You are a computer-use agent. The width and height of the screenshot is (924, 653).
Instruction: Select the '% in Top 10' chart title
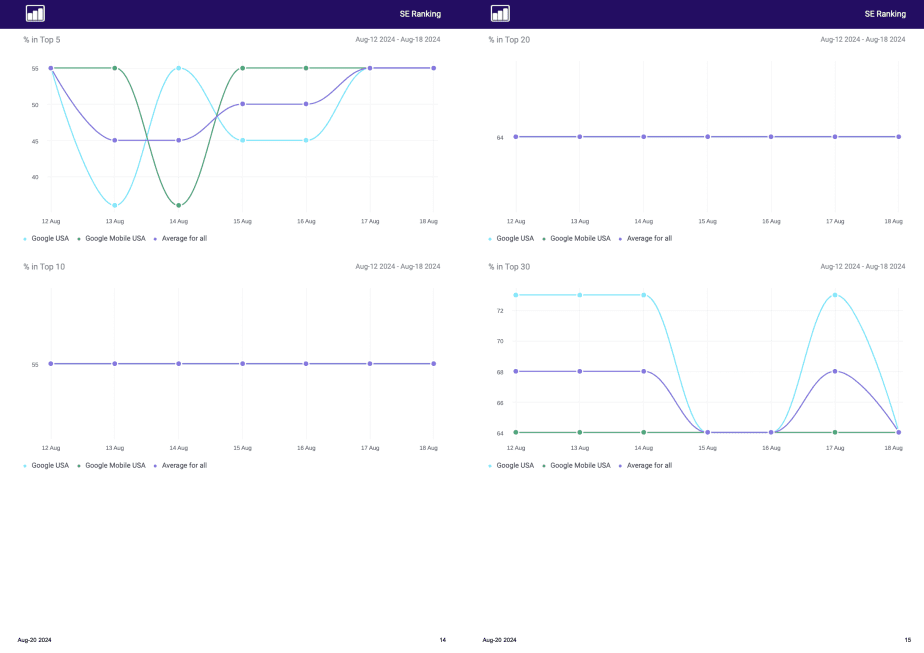coord(44,266)
